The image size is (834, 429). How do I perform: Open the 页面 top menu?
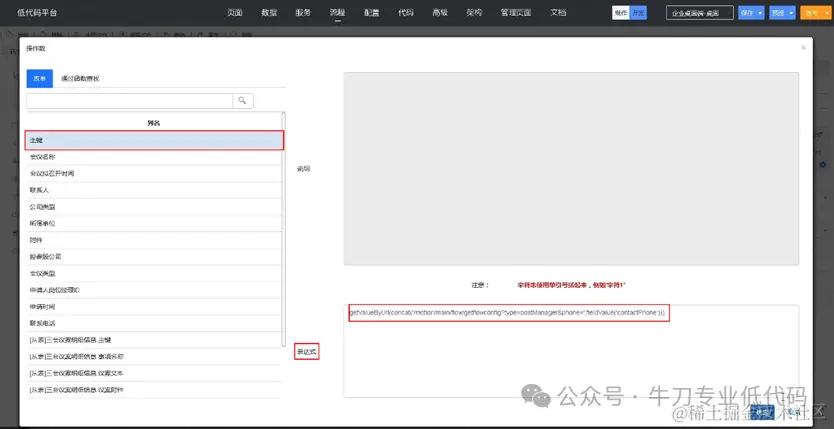(235, 13)
